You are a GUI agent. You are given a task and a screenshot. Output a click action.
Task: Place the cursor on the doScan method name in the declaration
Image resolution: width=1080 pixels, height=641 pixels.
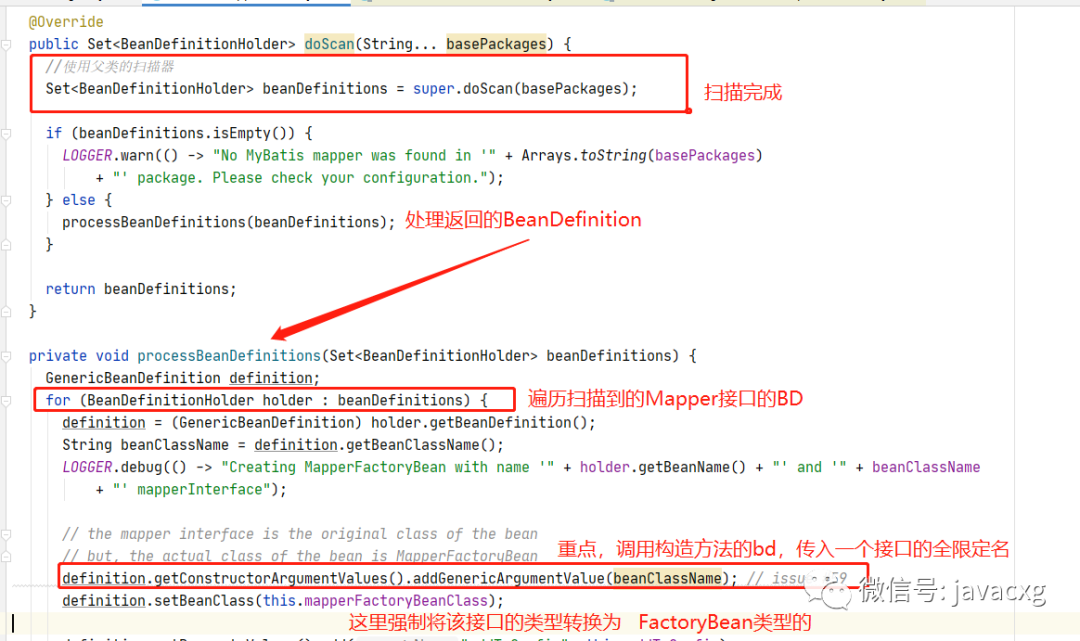pyautogui.click(x=329, y=44)
